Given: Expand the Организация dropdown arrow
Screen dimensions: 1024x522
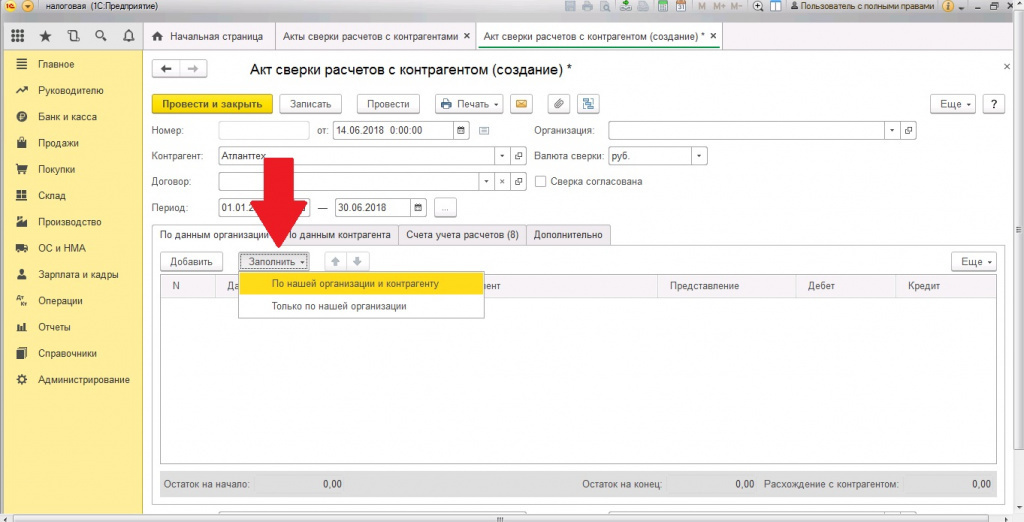Looking at the screenshot, I should click(892, 131).
